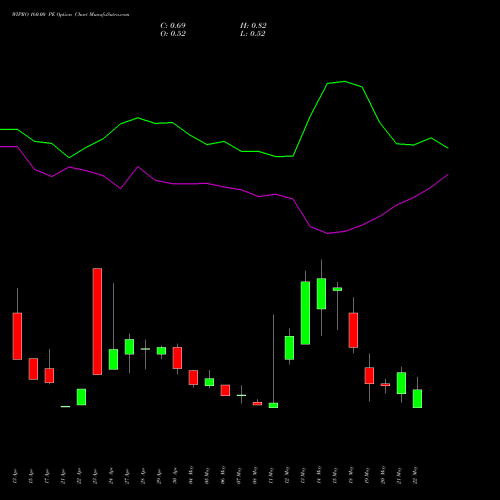Click the low price value L: 0.52
This screenshot has width=500, height=500.
(x=253, y=34)
